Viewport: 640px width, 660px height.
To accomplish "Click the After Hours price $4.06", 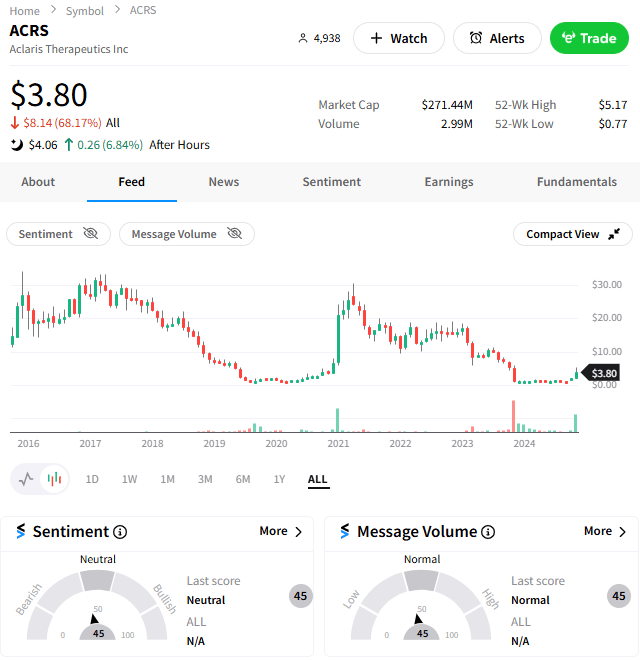I will coord(43,145).
